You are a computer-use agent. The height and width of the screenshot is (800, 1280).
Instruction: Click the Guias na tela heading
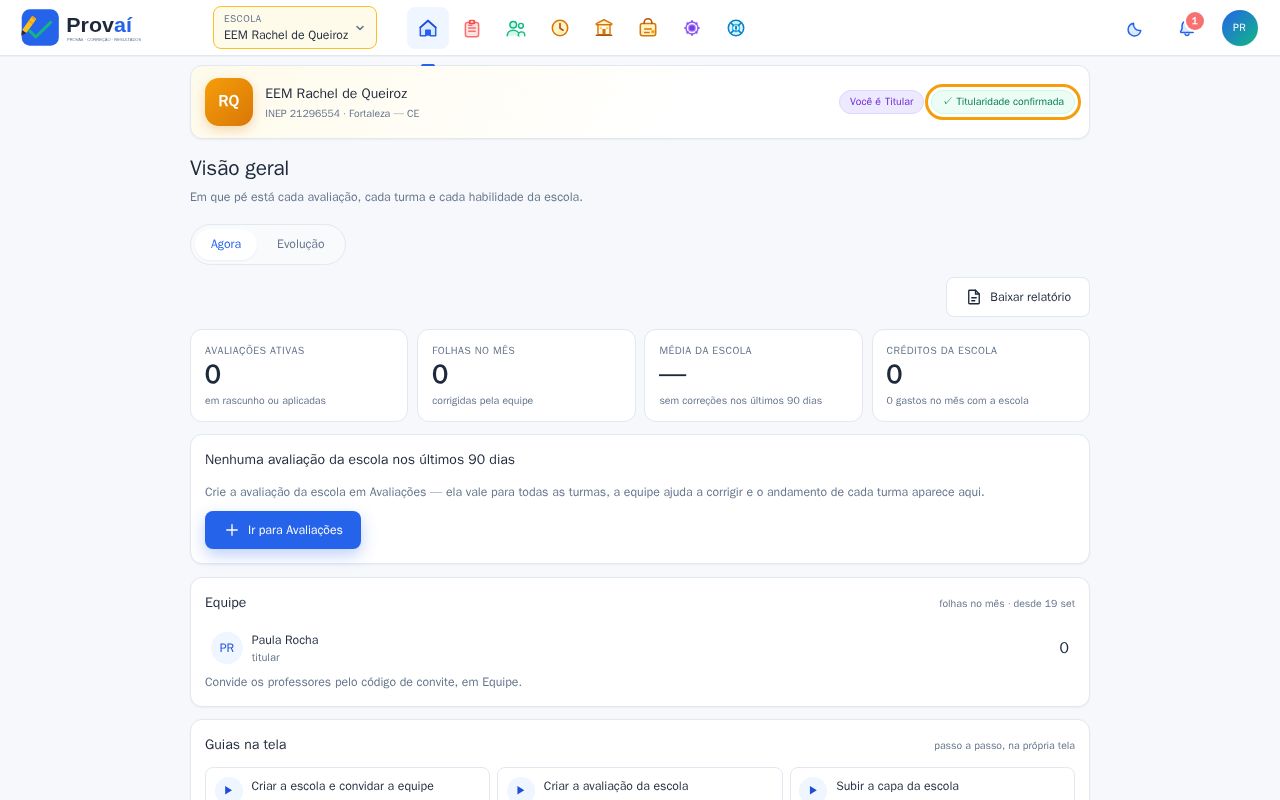[x=245, y=745]
